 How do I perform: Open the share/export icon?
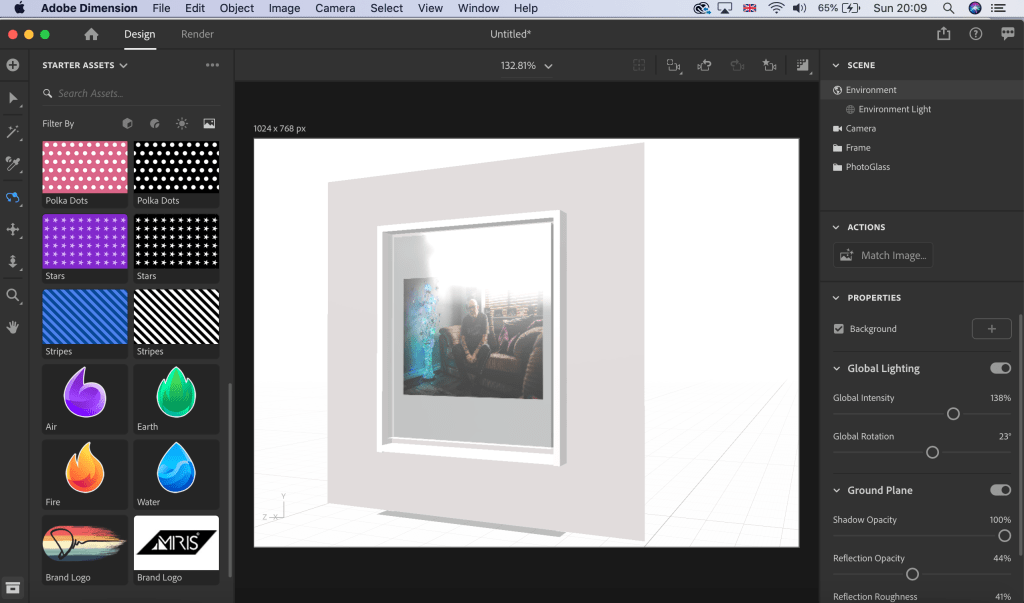tap(944, 34)
